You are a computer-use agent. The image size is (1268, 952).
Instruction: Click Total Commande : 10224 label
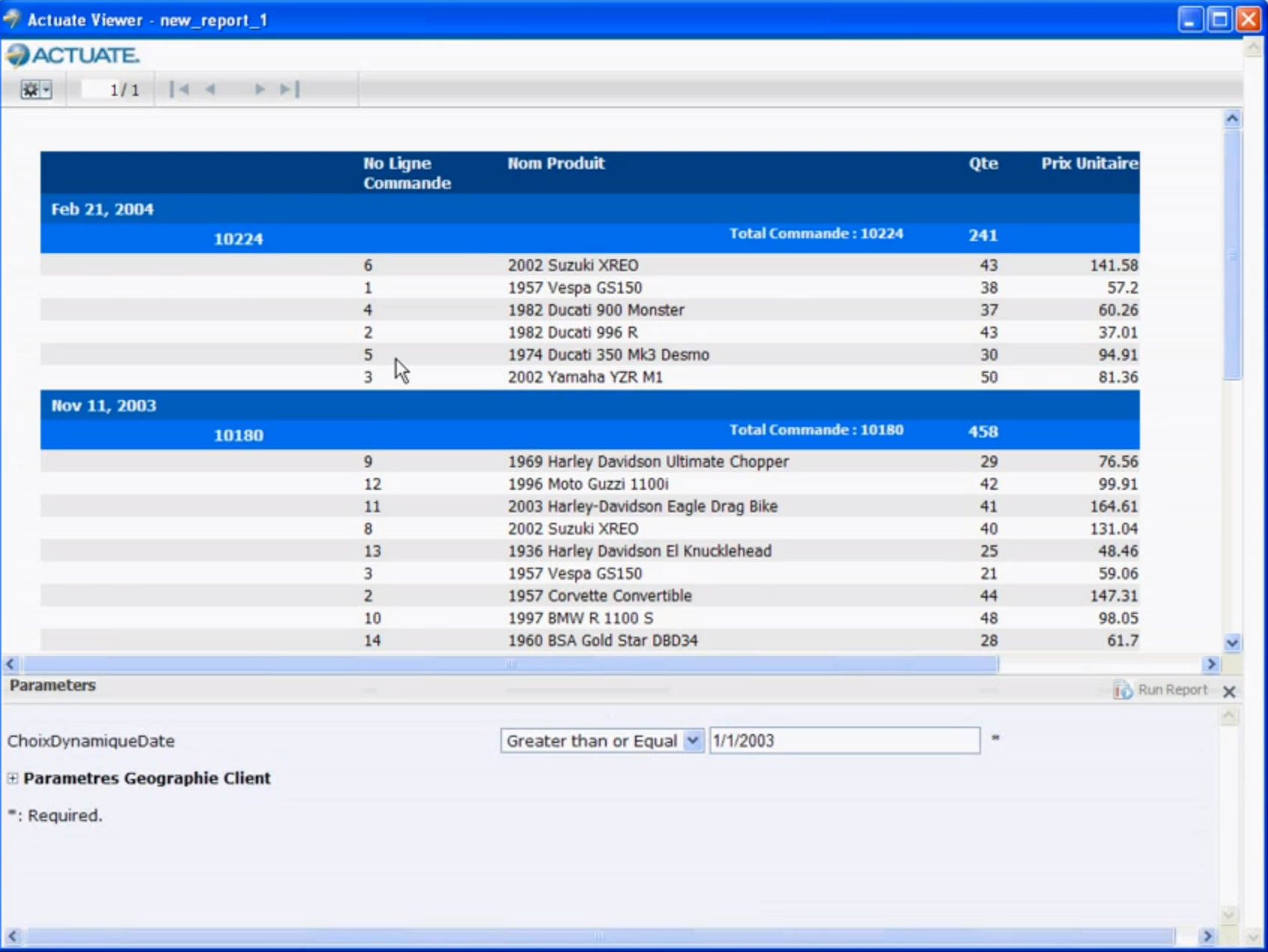(816, 234)
